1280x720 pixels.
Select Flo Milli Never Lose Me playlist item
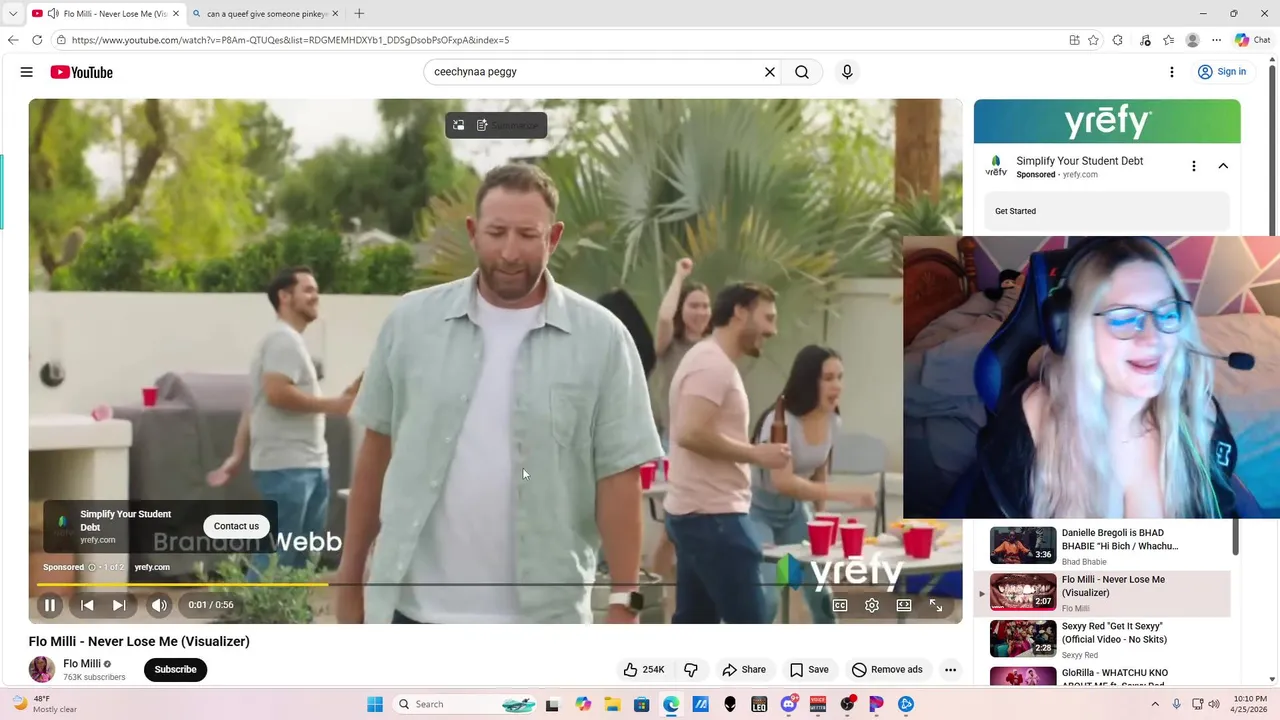(1104, 593)
